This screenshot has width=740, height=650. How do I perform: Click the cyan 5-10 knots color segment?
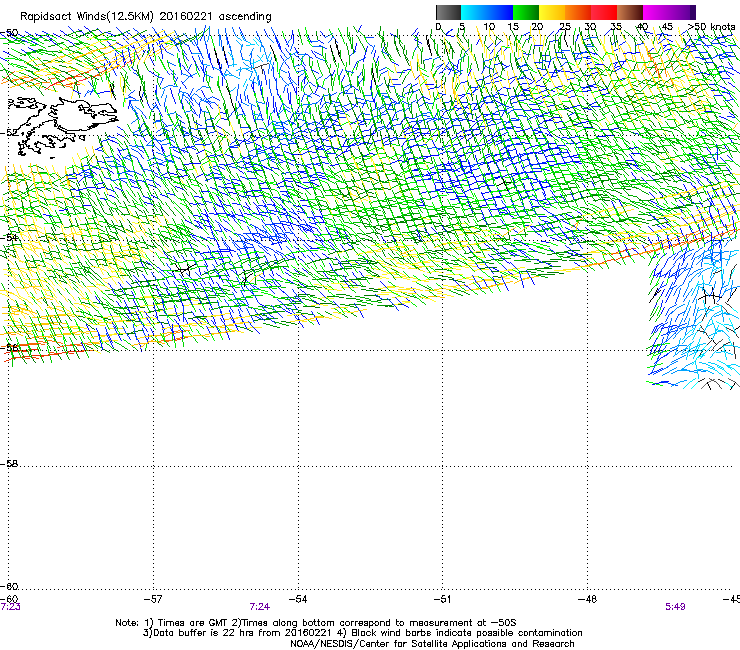click(x=474, y=12)
